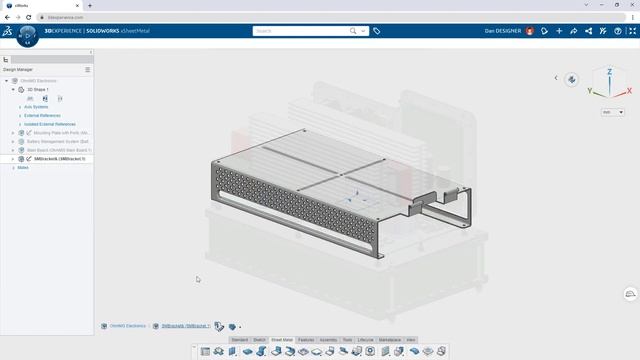Switch to the Lifecycle tab
This screenshot has height=360, width=640.
[365, 340]
